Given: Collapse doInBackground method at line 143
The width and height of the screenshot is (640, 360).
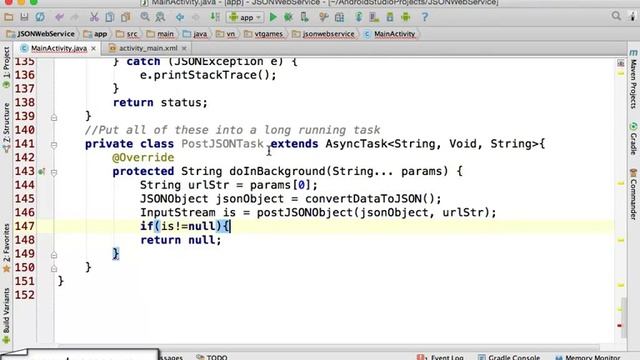Looking at the screenshot, I should 54,172.
